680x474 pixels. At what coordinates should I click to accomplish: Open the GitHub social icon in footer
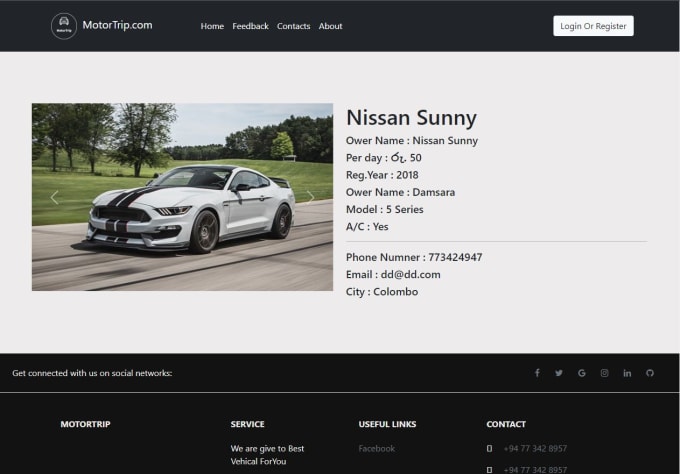650,373
